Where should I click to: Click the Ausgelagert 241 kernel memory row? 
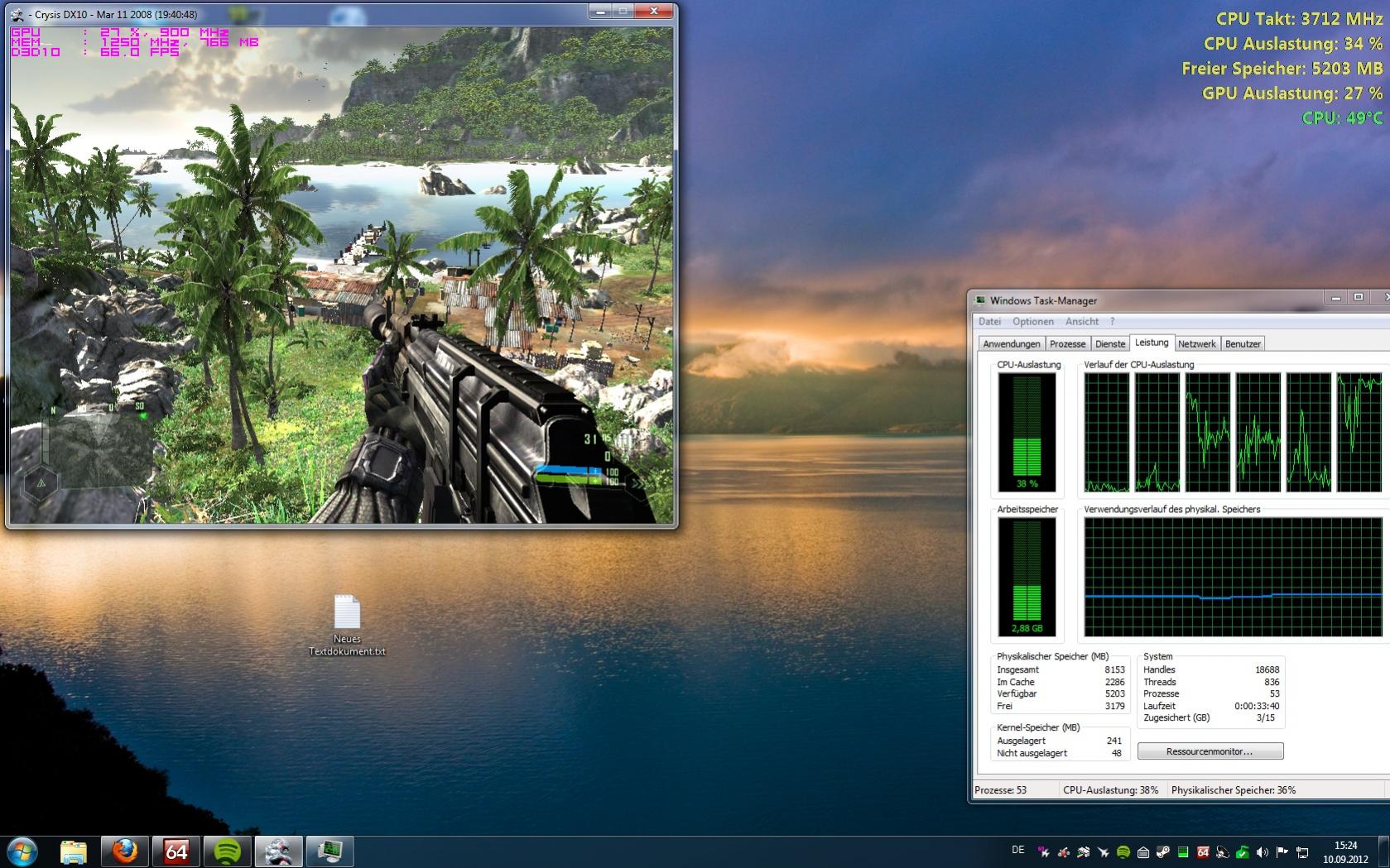(1059, 741)
